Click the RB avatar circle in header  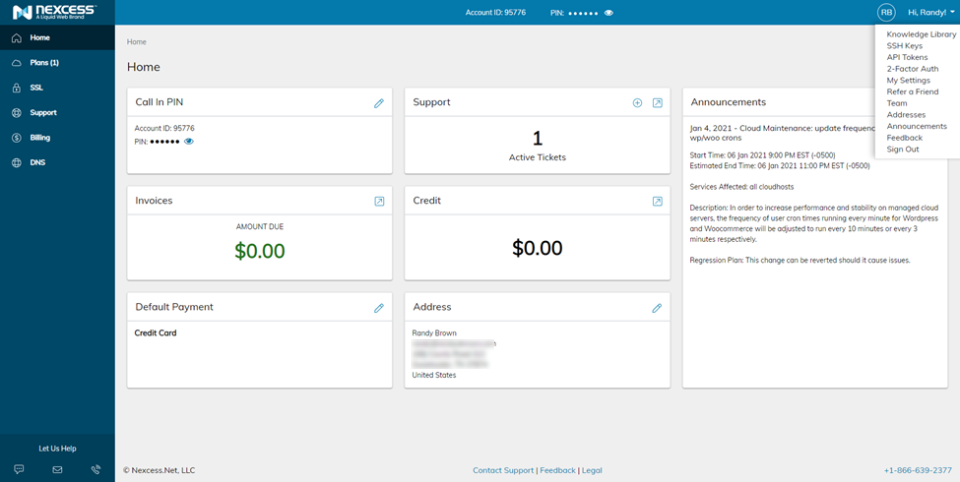886,12
